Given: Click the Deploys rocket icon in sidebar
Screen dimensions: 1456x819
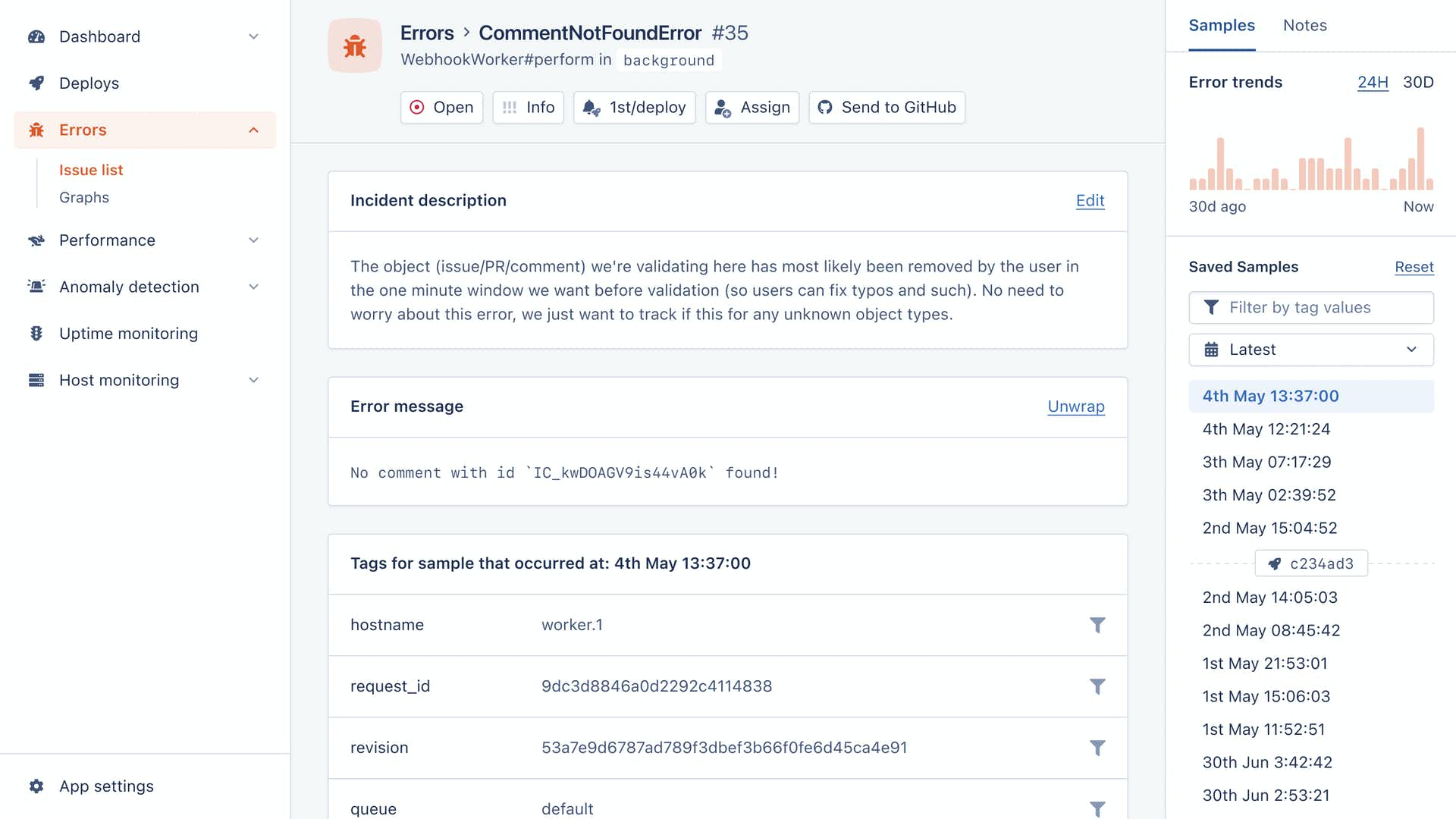Looking at the screenshot, I should click(x=36, y=83).
